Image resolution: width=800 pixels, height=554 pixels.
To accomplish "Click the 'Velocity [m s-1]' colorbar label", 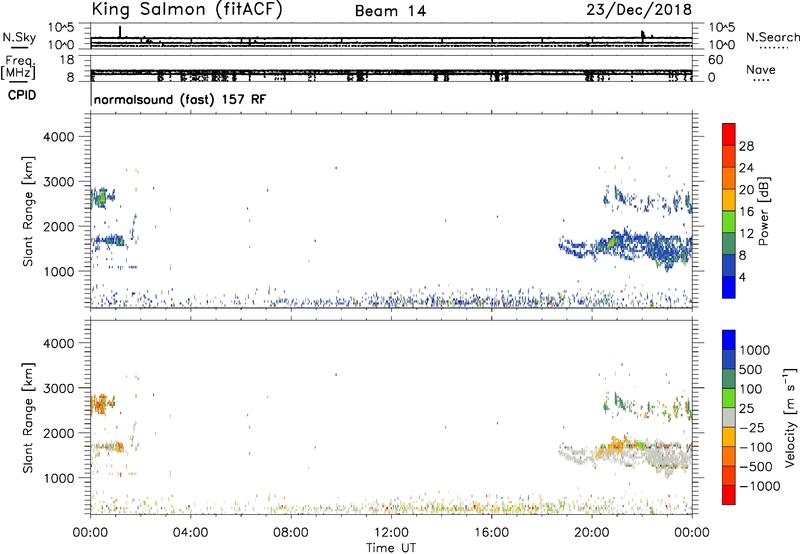I will pos(790,417).
